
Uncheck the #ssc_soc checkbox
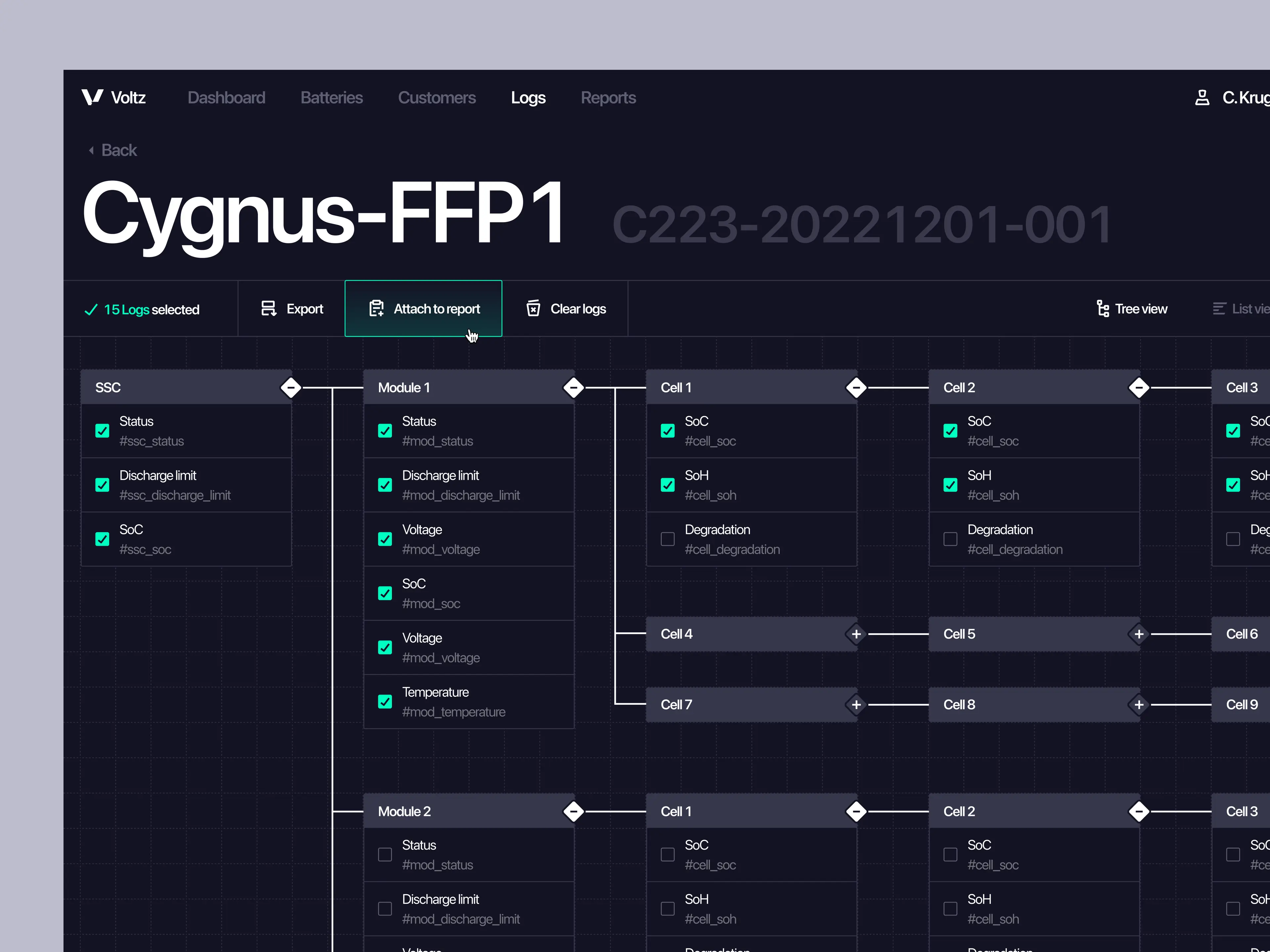pos(102,539)
